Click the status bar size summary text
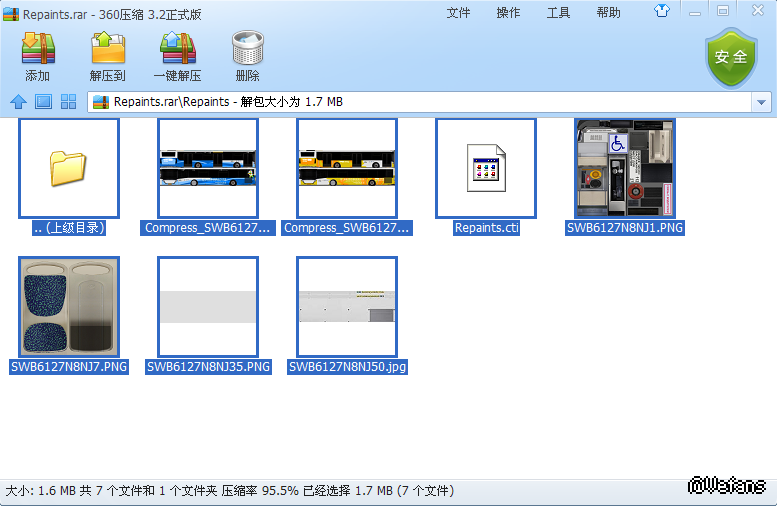 pos(229,491)
